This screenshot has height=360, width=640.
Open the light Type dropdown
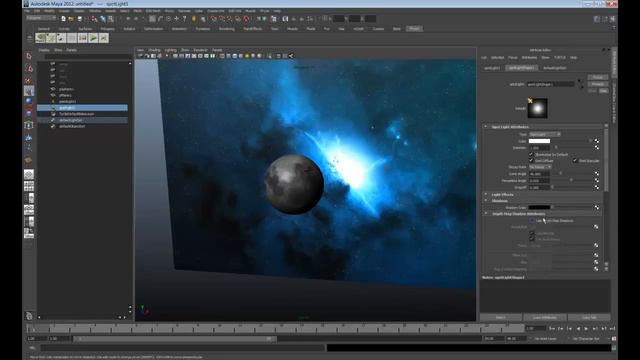545,134
